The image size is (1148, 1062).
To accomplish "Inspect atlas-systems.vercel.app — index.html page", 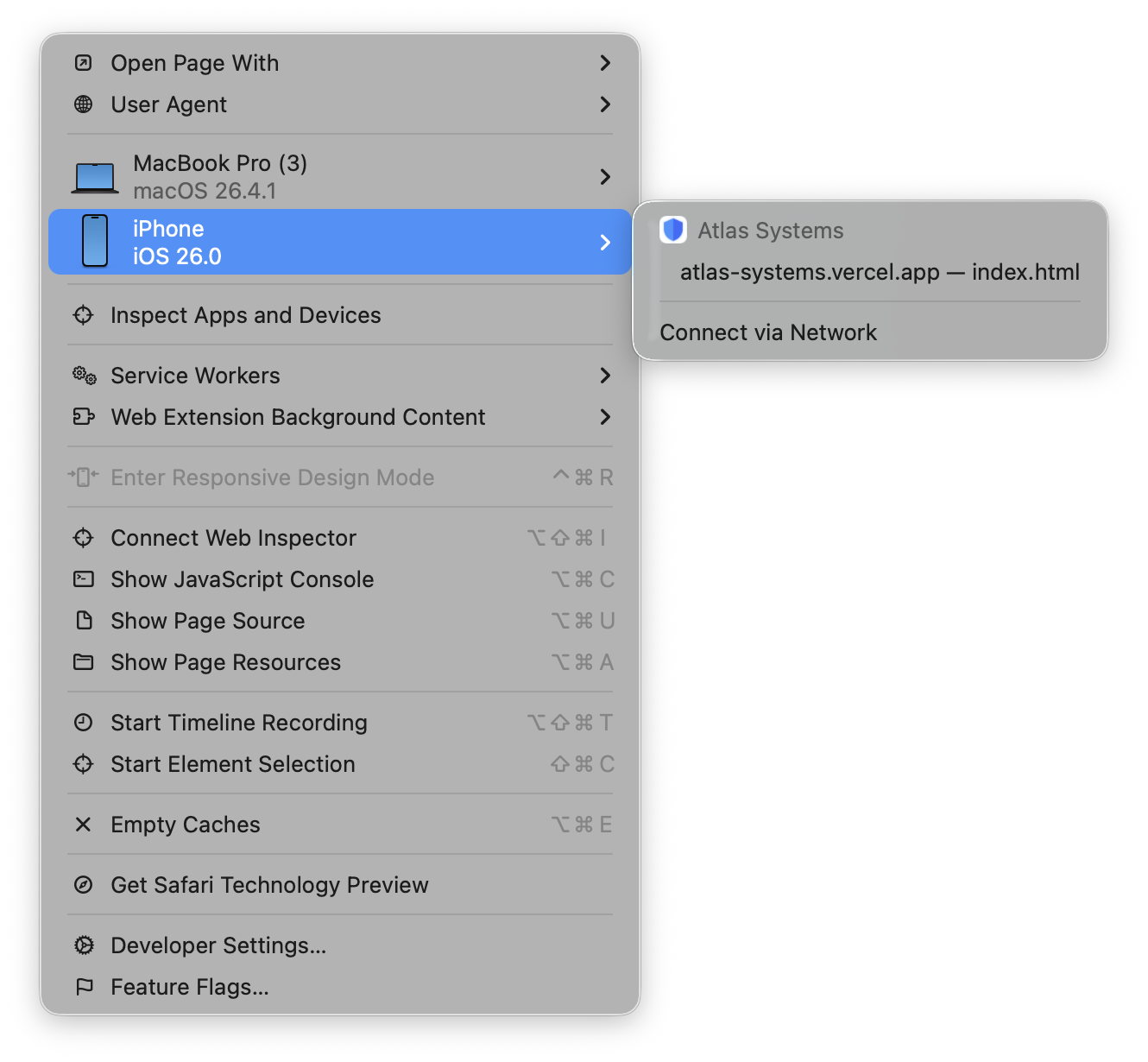I will [x=870, y=272].
